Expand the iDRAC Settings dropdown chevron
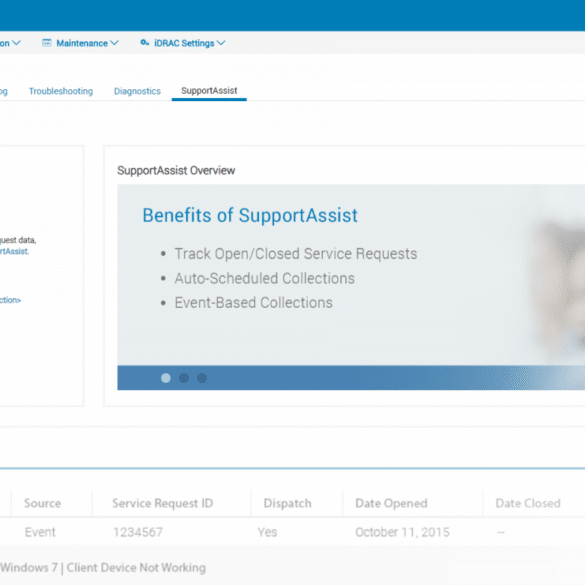This screenshot has width=585, height=585. tap(221, 43)
